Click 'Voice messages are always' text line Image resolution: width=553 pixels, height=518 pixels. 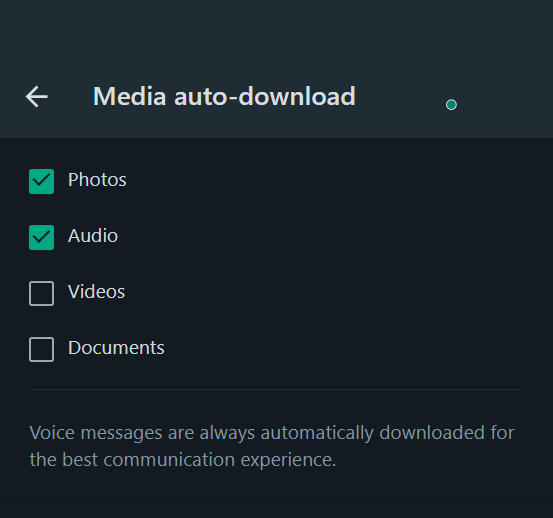142,433
